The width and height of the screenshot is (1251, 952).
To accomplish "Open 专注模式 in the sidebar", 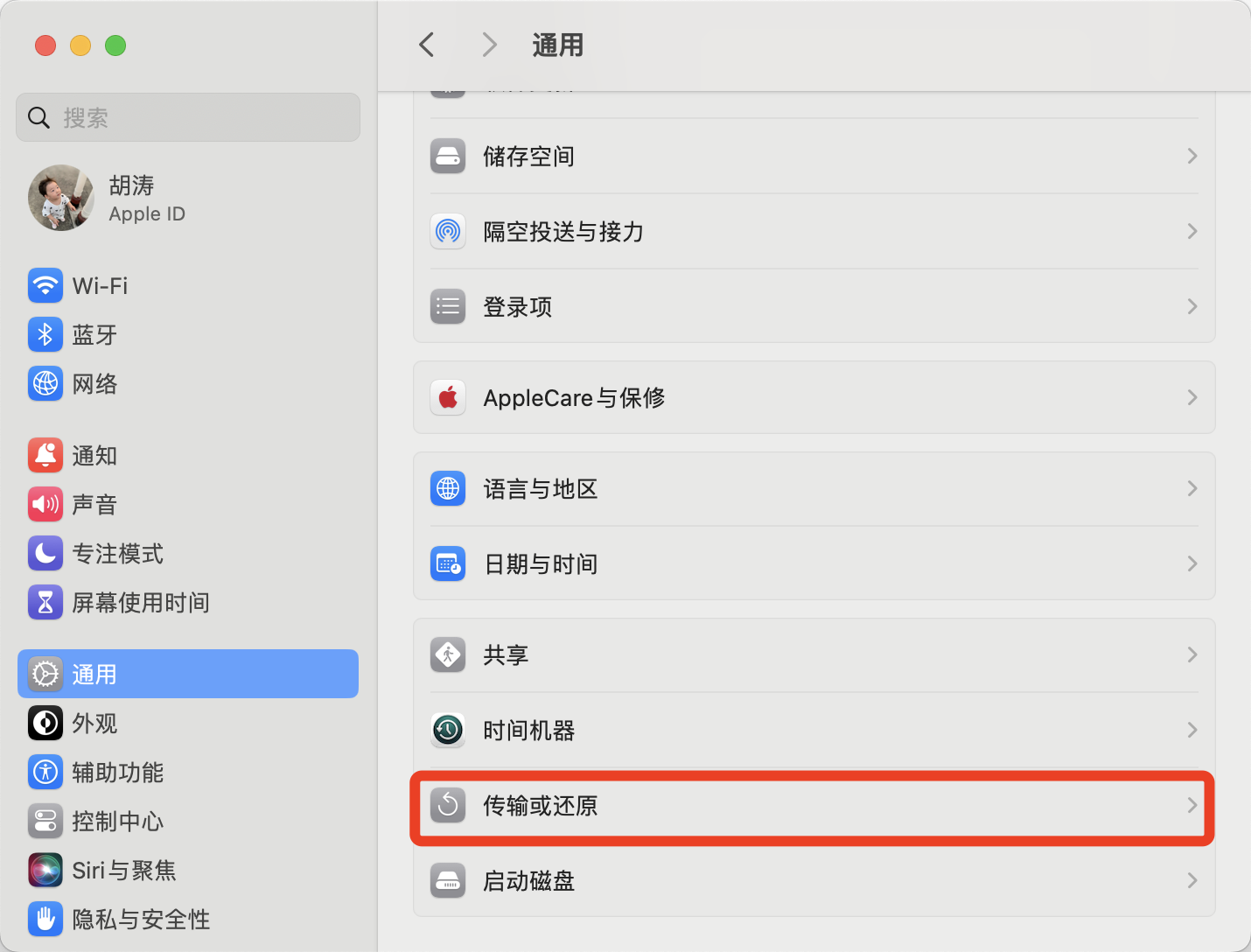I will pyautogui.click(x=117, y=554).
